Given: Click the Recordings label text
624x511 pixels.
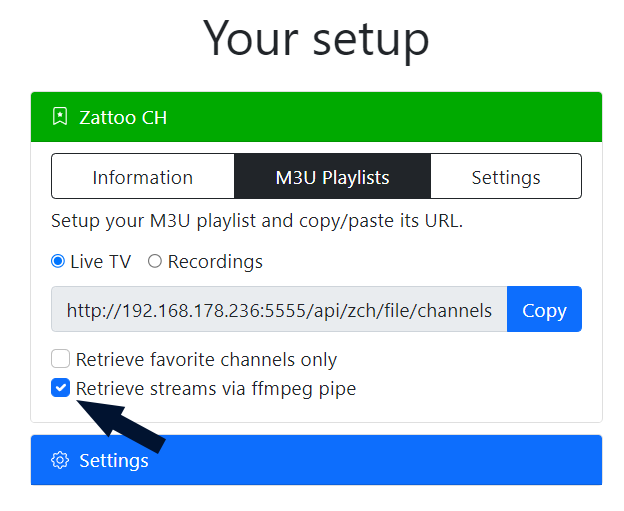Looking at the screenshot, I should (215, 262).
